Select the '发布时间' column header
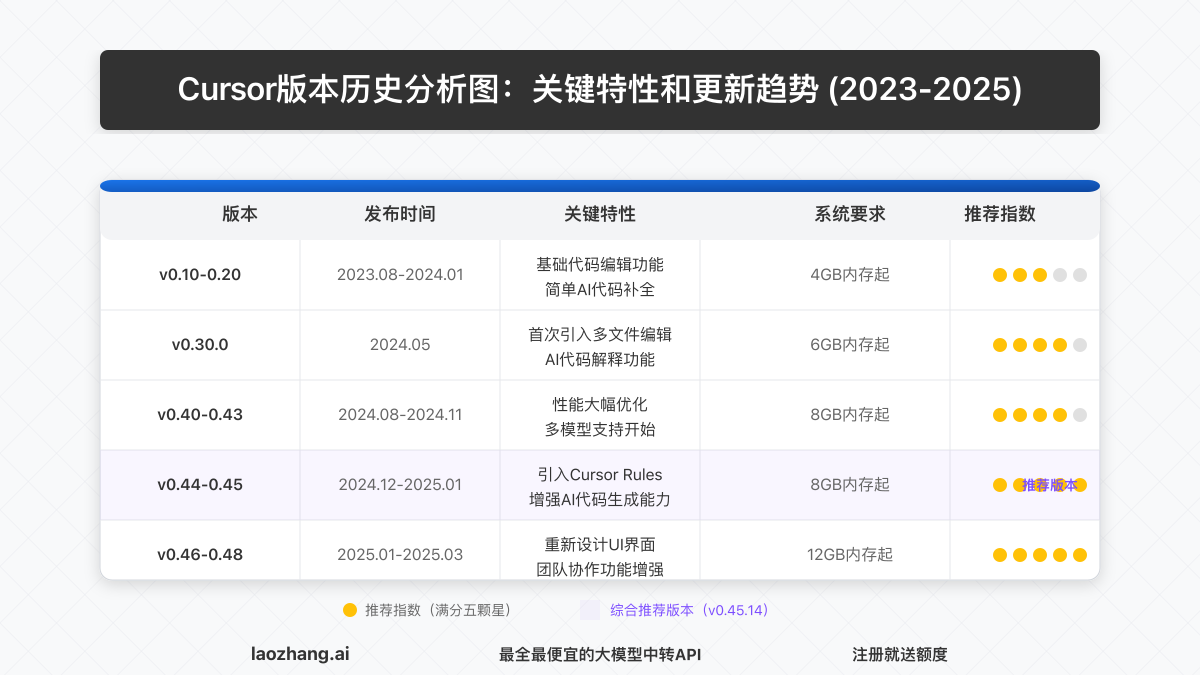Screen dimensions: 1200x675 [400, 214]
